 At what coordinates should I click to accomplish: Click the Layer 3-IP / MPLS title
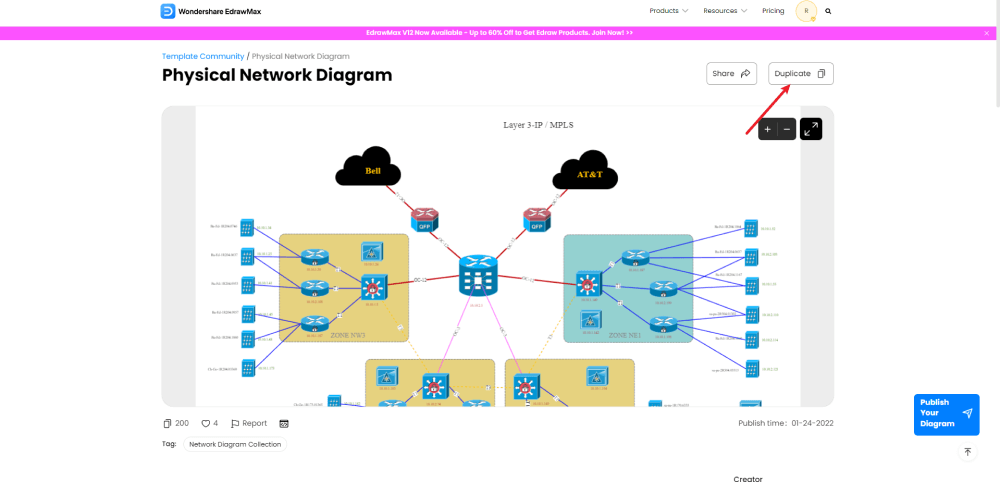538,125
